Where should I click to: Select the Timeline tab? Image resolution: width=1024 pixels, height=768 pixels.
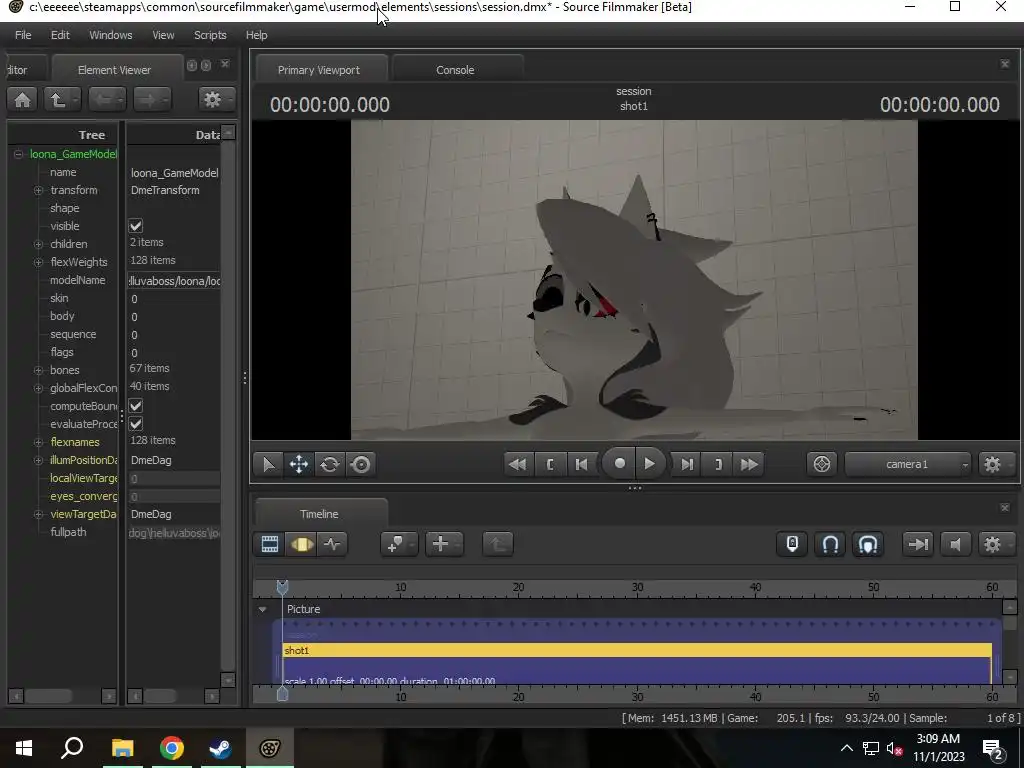tap(319, 514)
